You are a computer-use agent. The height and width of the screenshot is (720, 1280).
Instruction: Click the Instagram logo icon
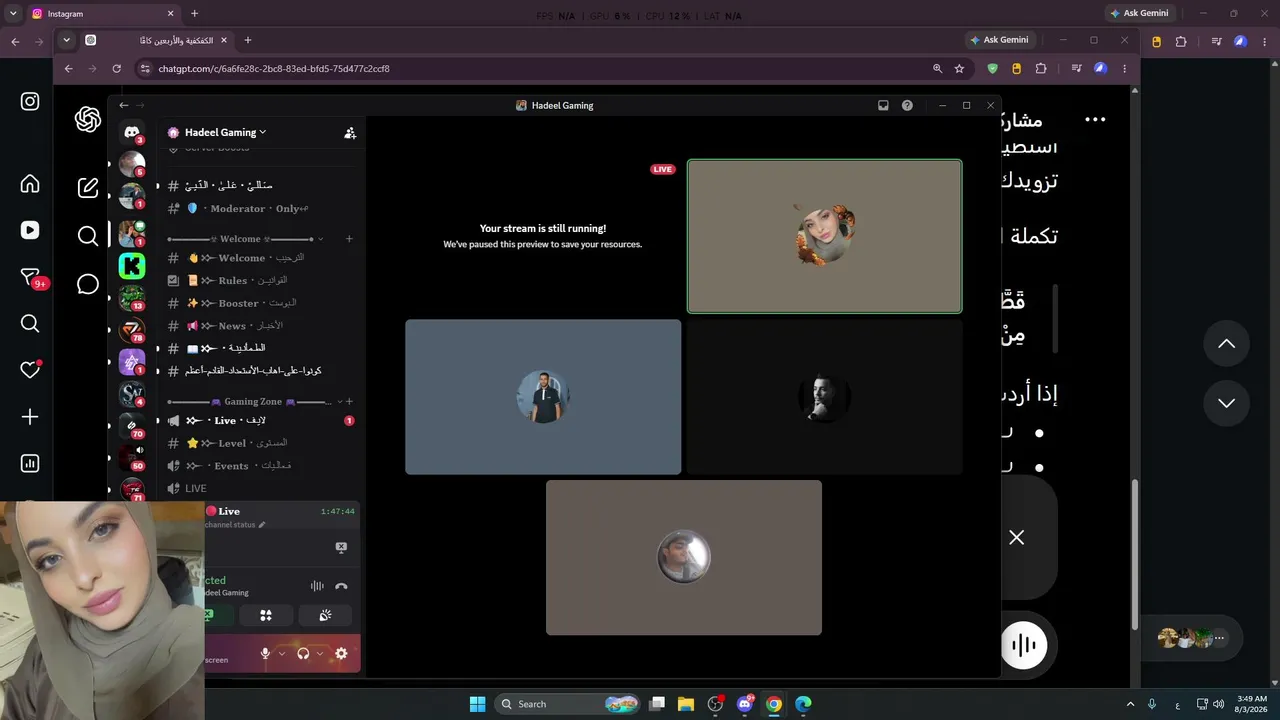pos(30,101)
